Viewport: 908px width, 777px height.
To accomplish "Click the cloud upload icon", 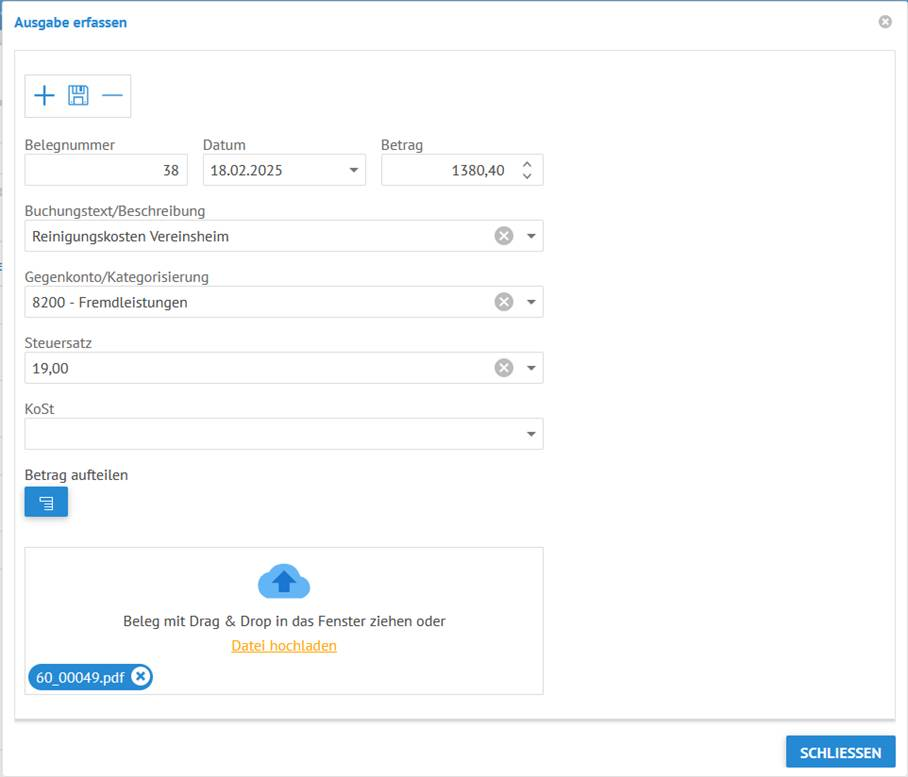I will click(x=284, y=581).
